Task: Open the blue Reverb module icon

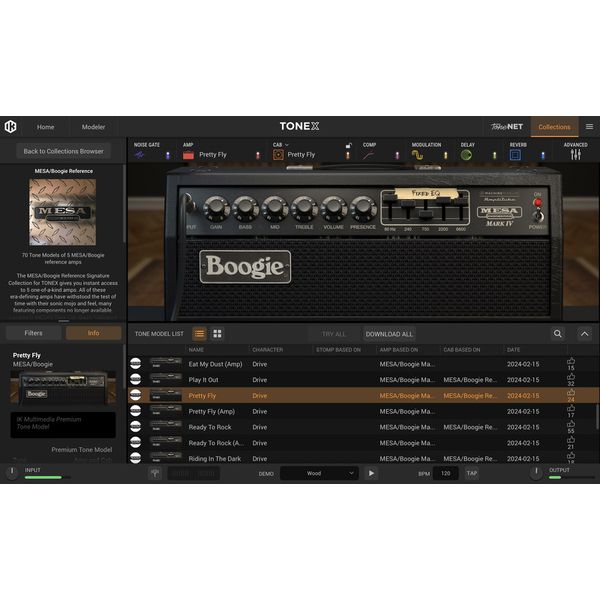Action: (515, 155)
